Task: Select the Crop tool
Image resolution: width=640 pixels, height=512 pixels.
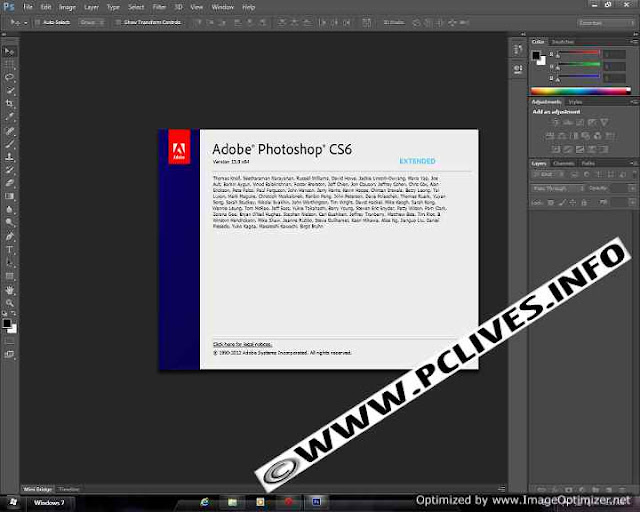Action: (x=9, y=104)
